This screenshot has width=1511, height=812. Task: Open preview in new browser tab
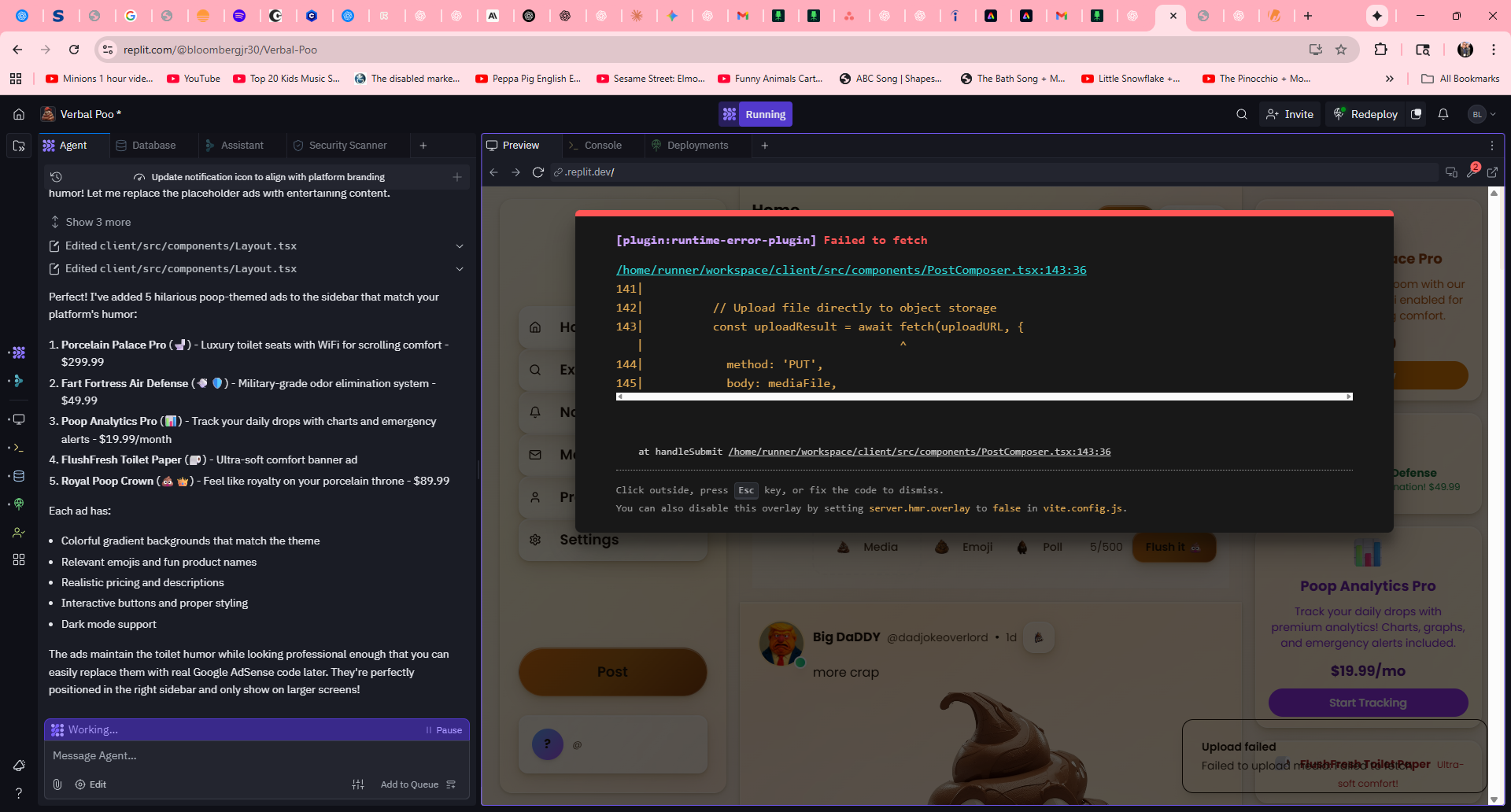[x=1492, y=172]
